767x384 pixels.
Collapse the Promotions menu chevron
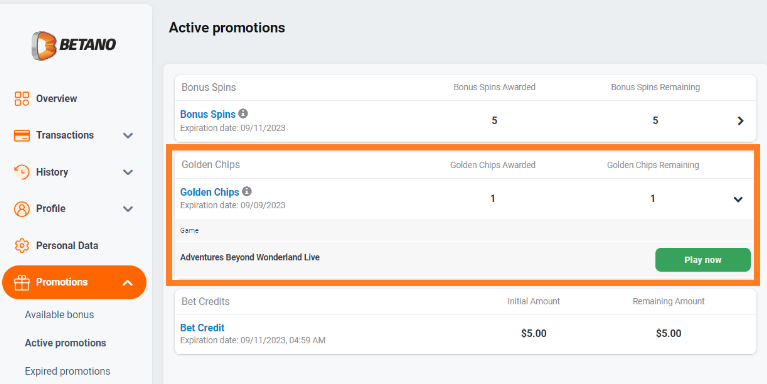(128, 282)
